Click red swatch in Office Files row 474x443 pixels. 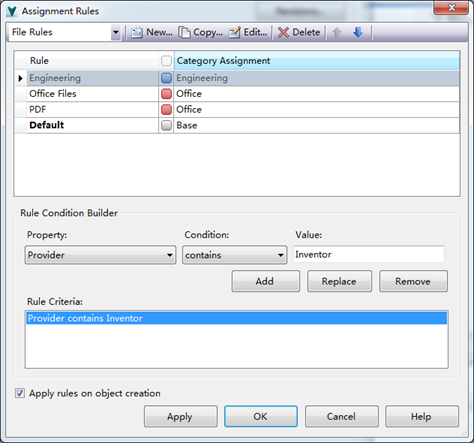click(x=166, y=94)
